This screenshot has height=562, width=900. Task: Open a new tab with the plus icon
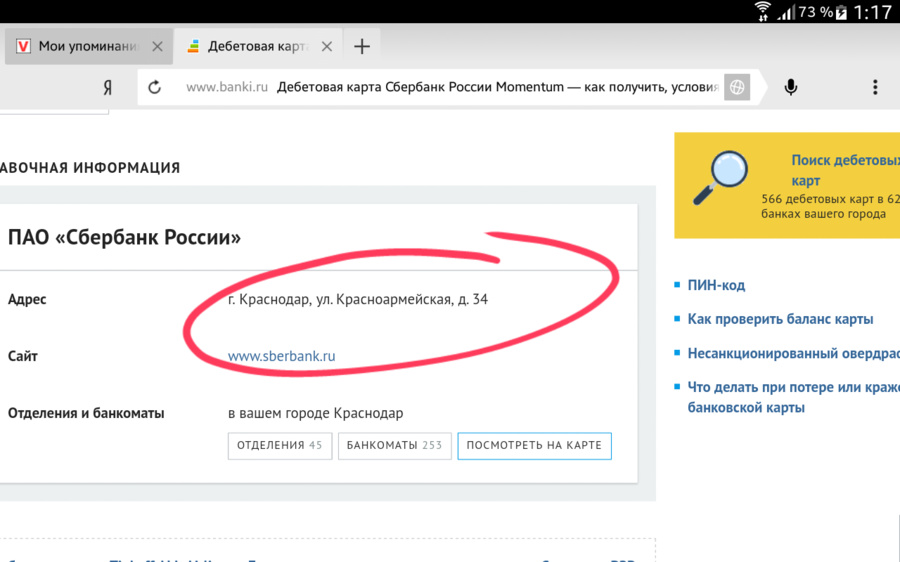(x=362, y=46)
